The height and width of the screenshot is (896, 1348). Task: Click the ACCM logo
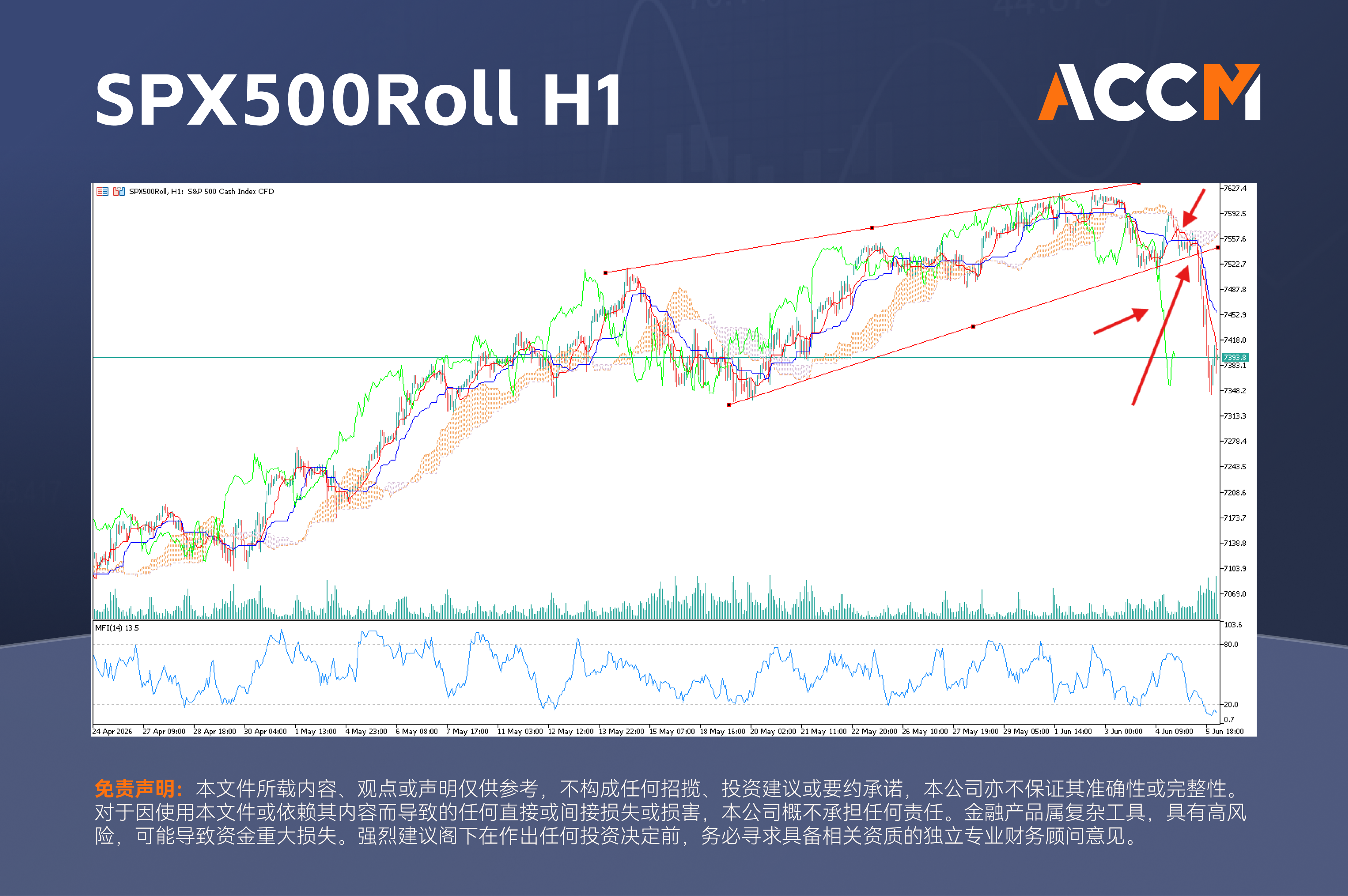point(1149,92)
